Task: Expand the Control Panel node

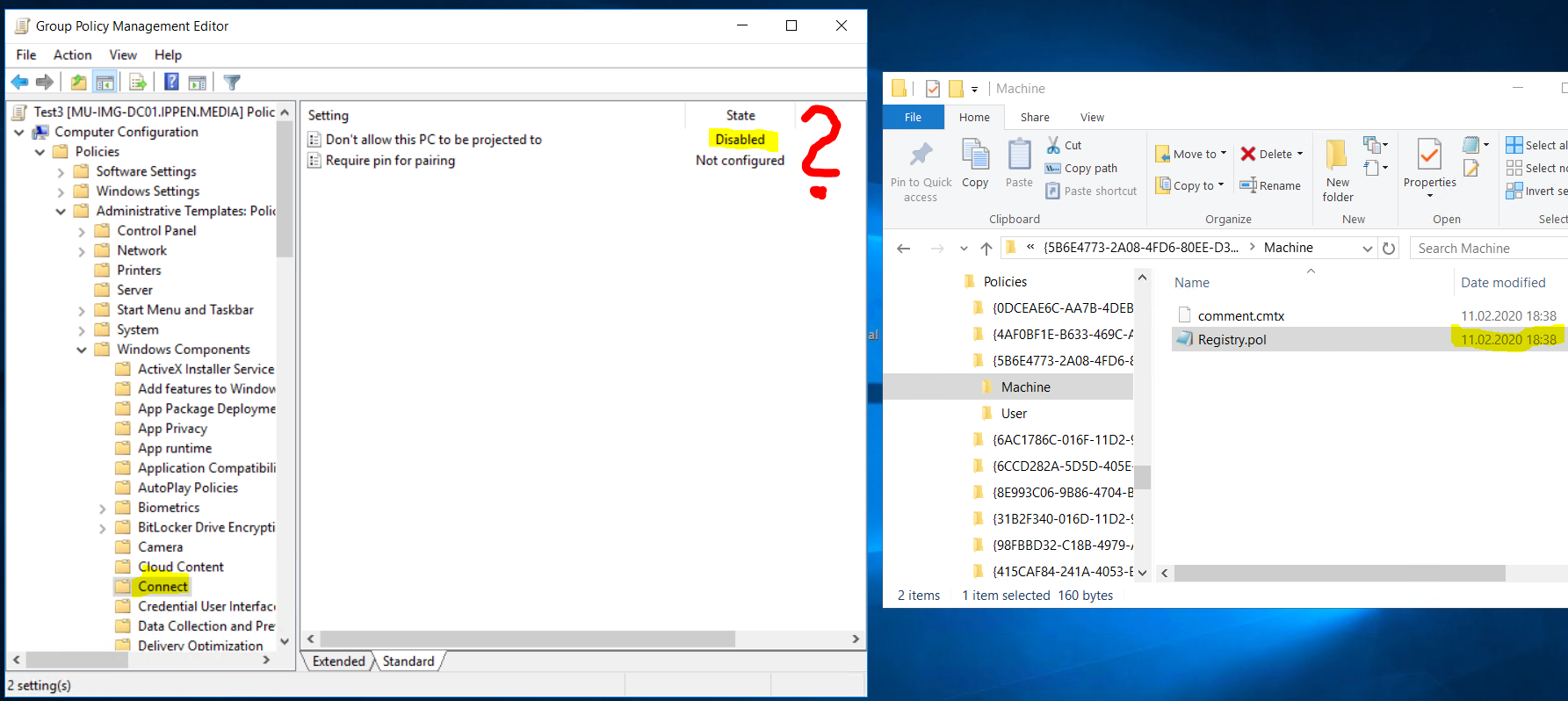Action: coord(82,231)
